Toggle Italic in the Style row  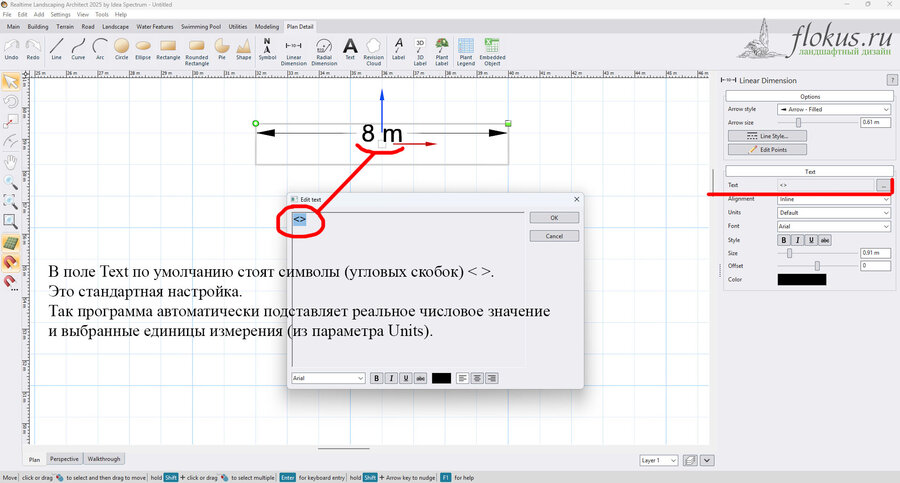pyautogui.click(x=797, y=240)
